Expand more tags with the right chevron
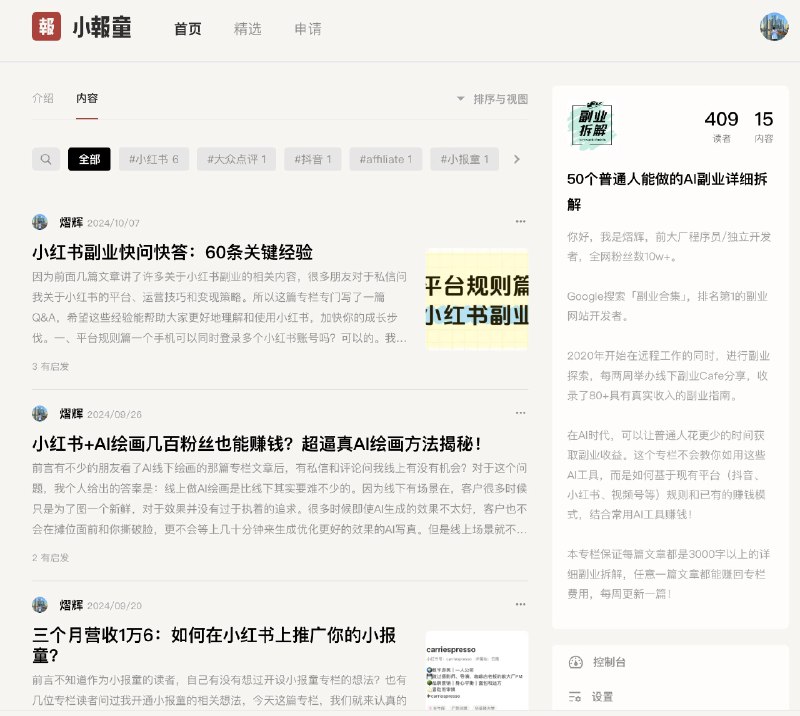Viewport: 800px width, 716px height. tap(517, 159)
